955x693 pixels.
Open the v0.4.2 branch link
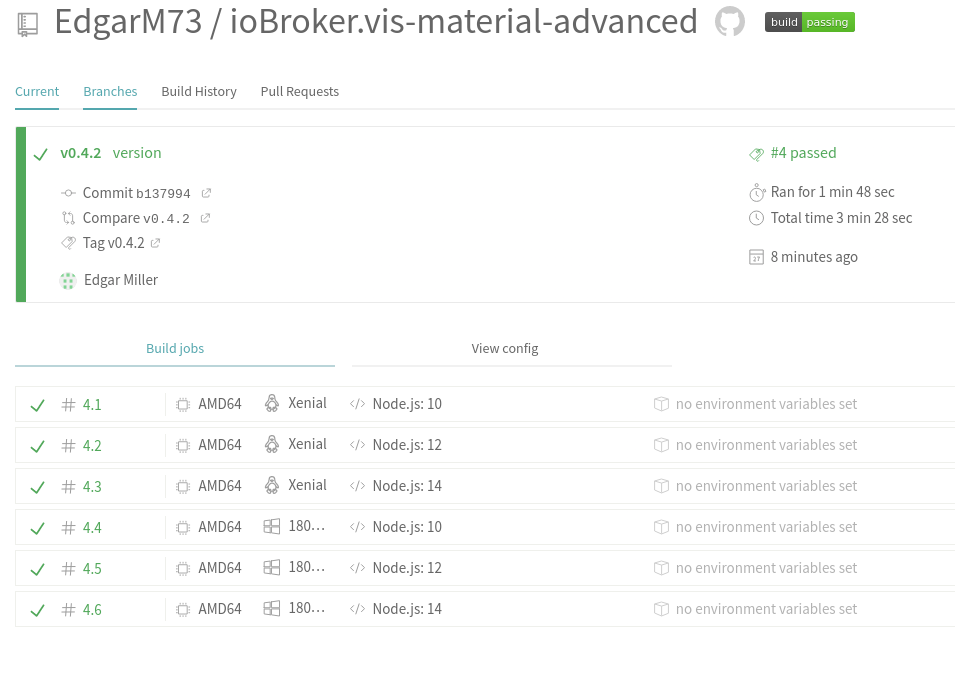81,153
